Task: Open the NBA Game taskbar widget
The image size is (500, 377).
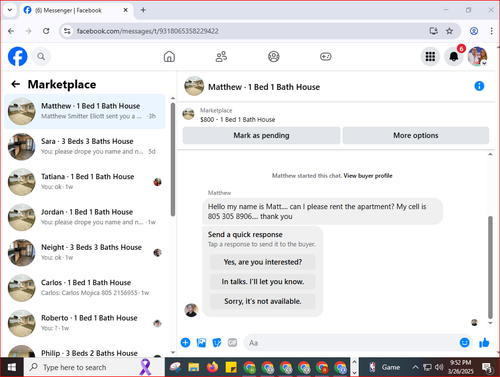Action: [x=384, y=367]
